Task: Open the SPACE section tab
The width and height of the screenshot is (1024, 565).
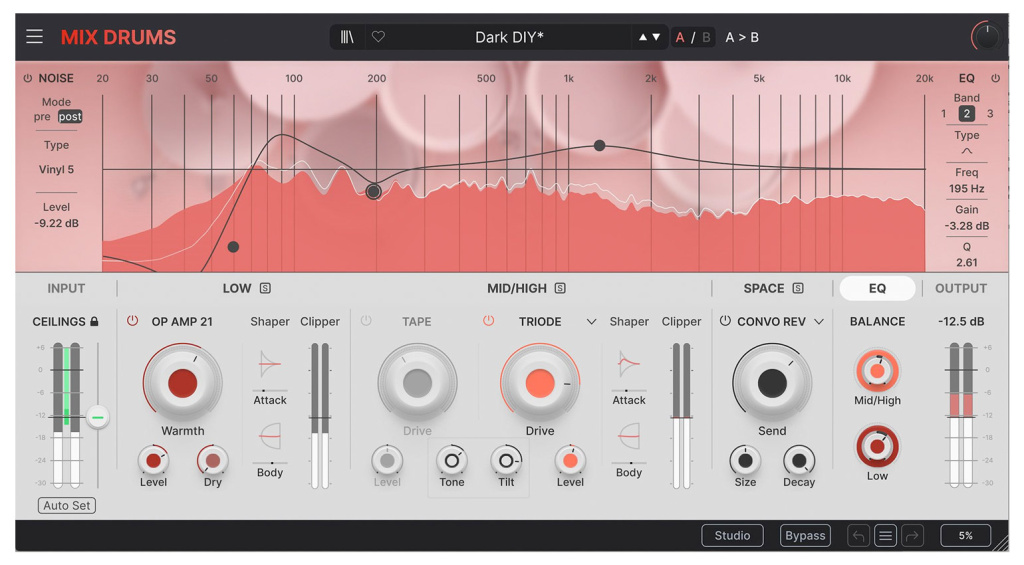Action: point(763,288)
